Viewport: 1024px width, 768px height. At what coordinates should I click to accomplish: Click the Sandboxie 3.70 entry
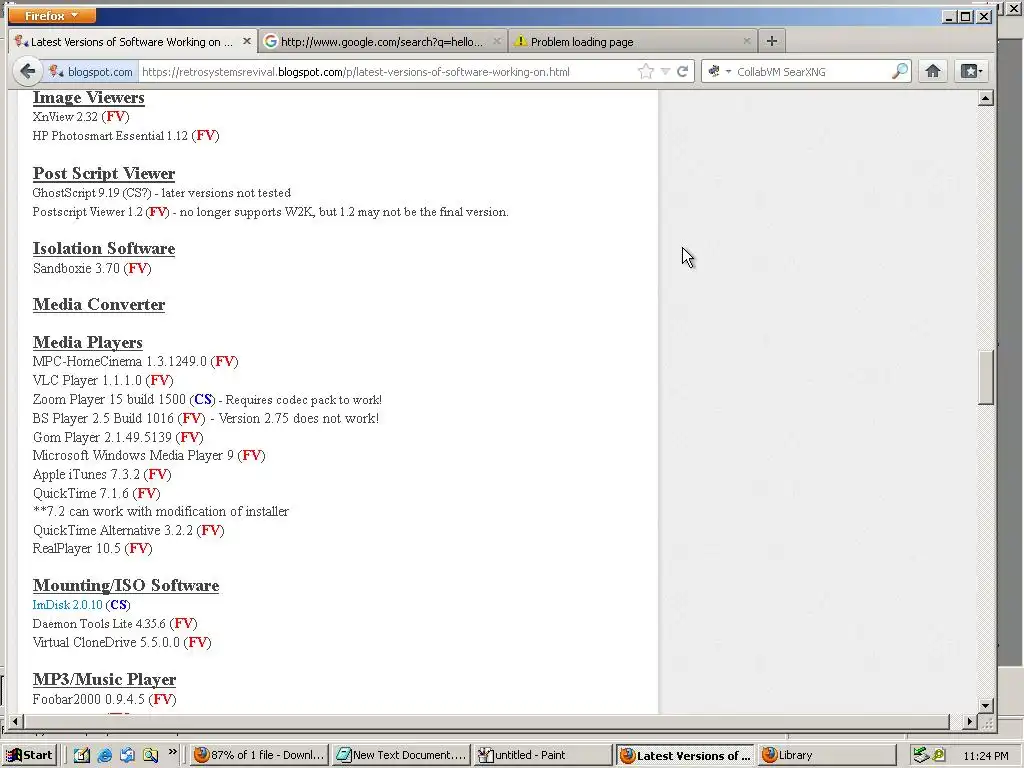coord(92,268)
